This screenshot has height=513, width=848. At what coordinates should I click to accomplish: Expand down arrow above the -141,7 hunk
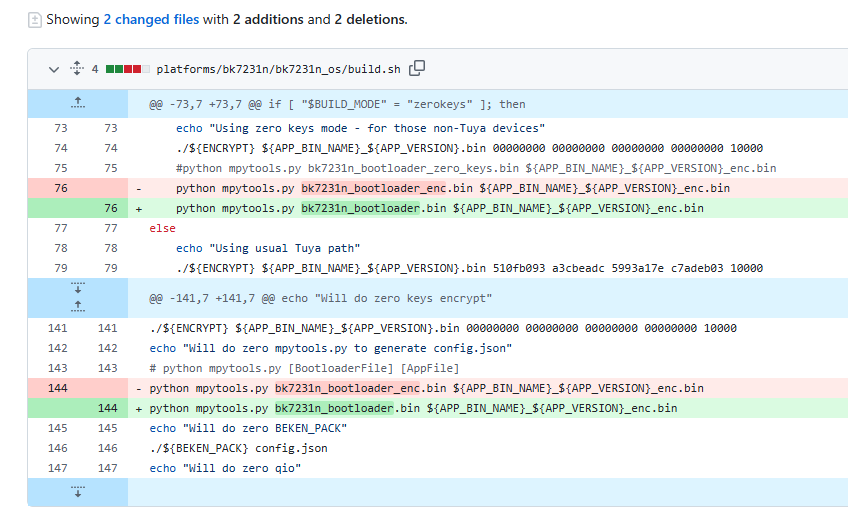pos(78,290)
